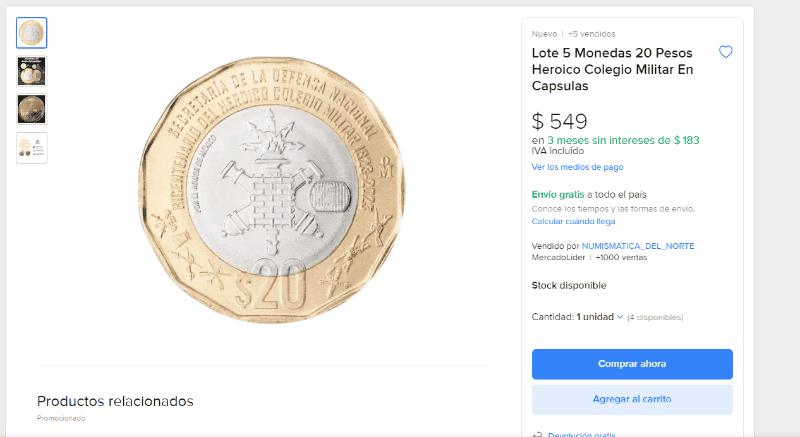Click the Productos relacionados heading
This screenshot has height=437, width=800.
click(x=115, y=401)
